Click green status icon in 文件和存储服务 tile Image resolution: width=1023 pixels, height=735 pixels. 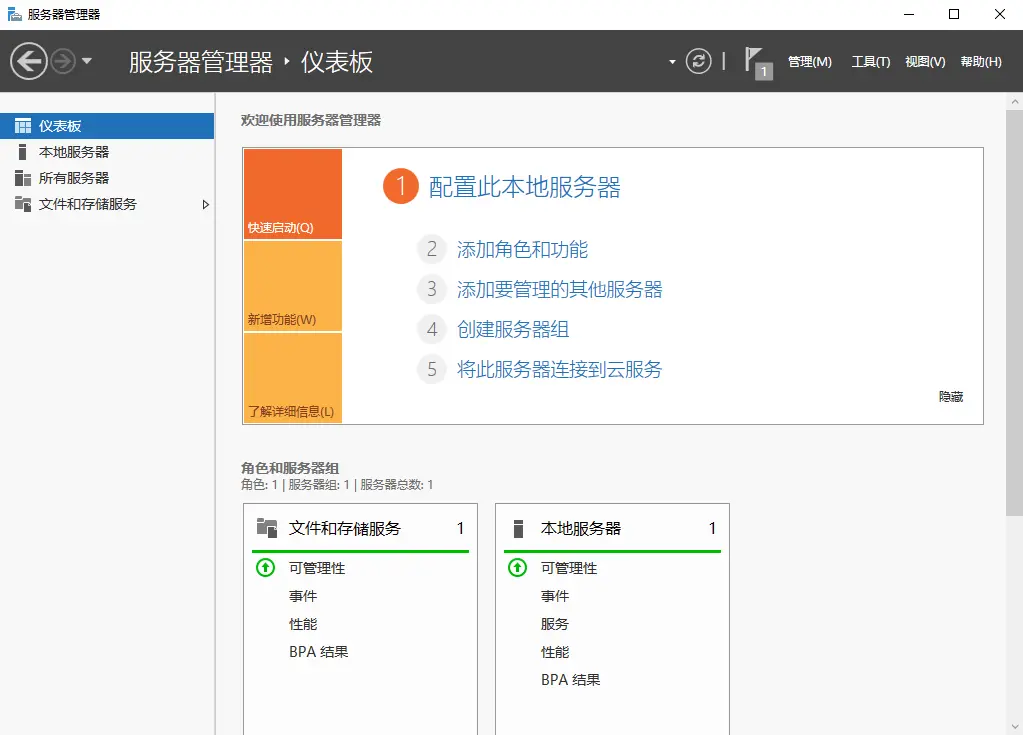tap(266, 567)
